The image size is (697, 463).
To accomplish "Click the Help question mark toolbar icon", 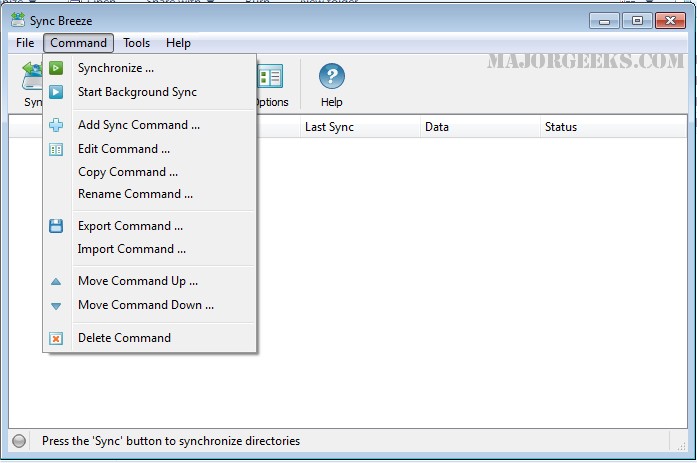I will 332,76.
